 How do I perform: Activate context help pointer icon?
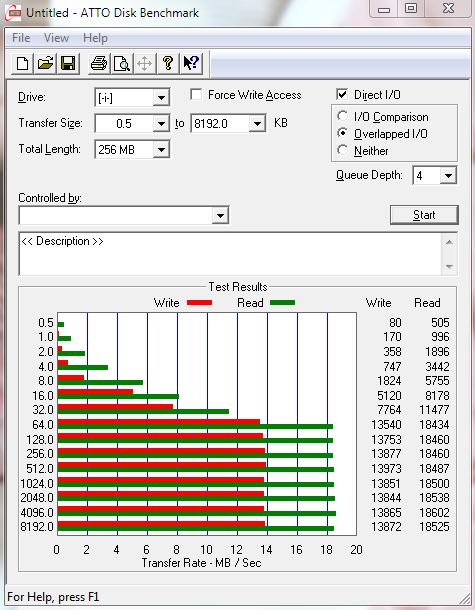191,63
